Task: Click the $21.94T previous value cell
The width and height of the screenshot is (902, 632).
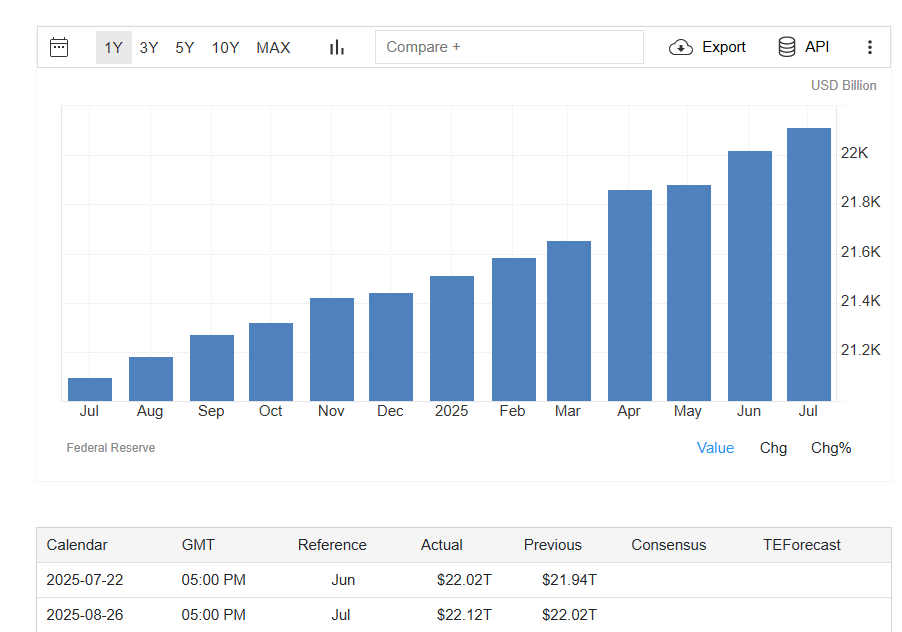Action: coord(569,580)
